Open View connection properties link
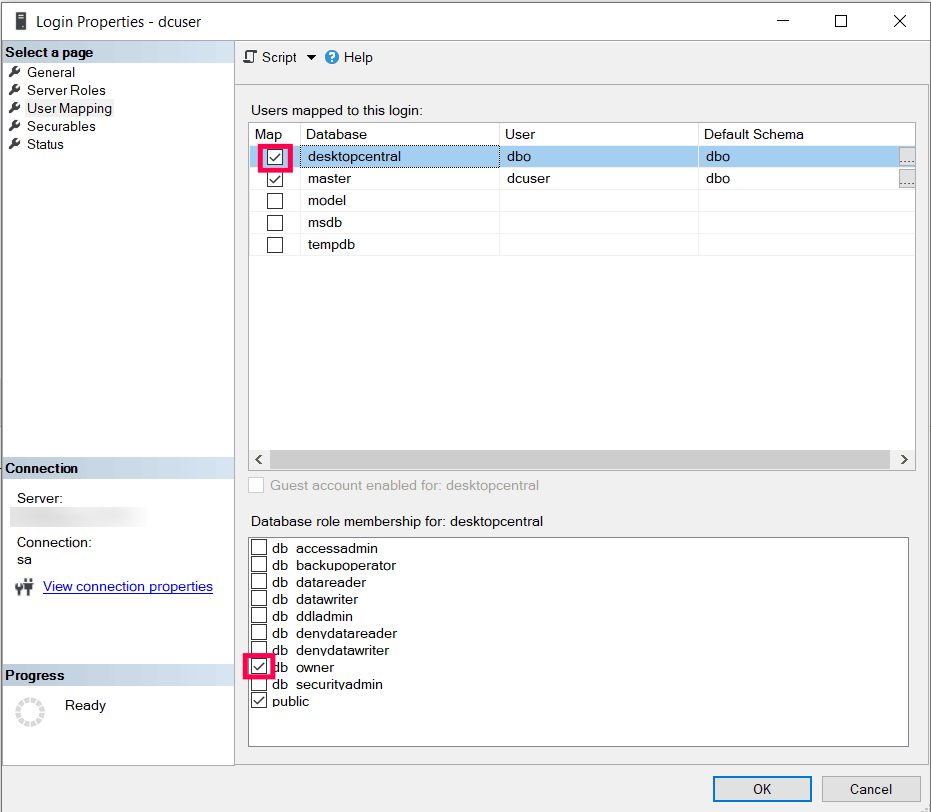Screen dimensions: 931x812 [128, 586]
